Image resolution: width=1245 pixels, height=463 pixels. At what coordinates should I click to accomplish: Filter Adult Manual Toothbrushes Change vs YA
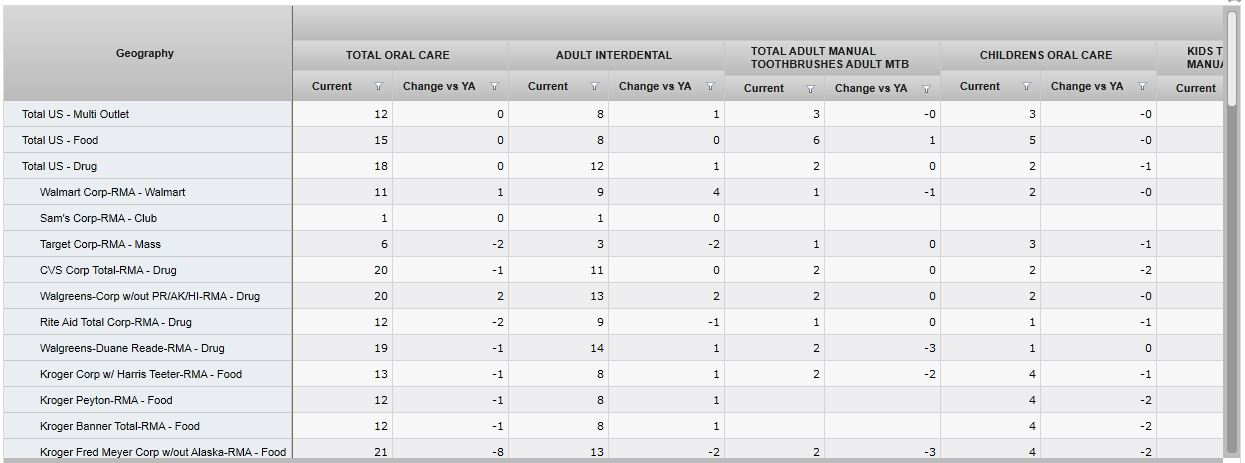(926, 89)
